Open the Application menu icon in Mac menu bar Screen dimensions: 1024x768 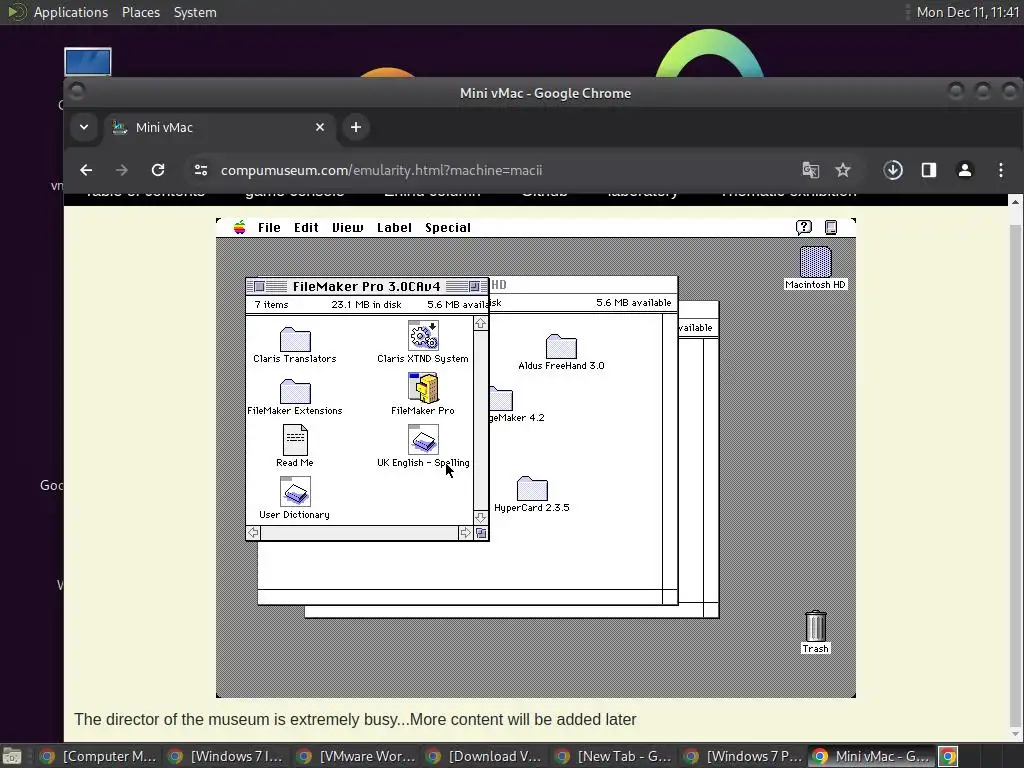click(x=831, y=227)
